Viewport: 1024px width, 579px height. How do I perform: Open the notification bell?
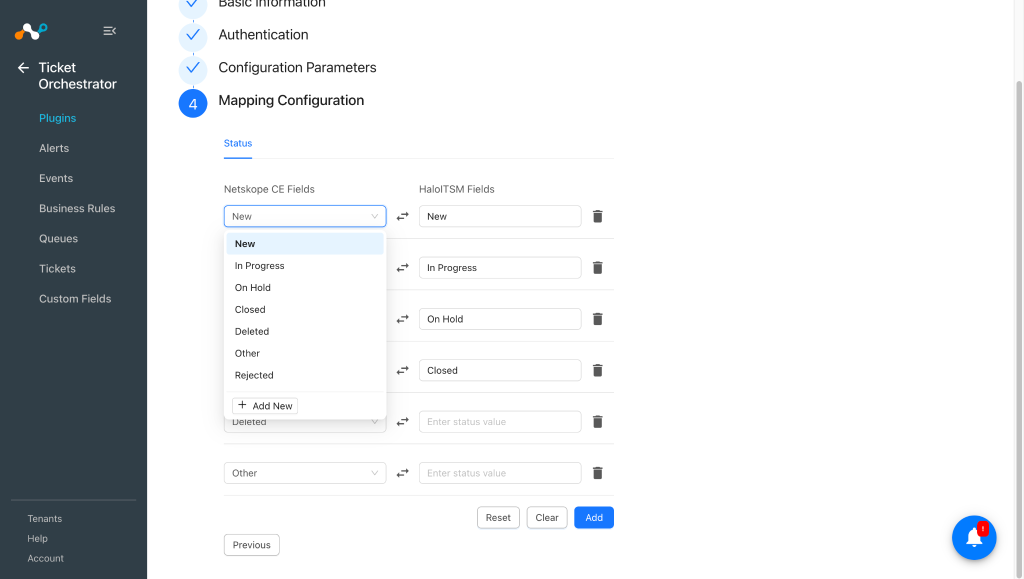(x=974, y=537)
